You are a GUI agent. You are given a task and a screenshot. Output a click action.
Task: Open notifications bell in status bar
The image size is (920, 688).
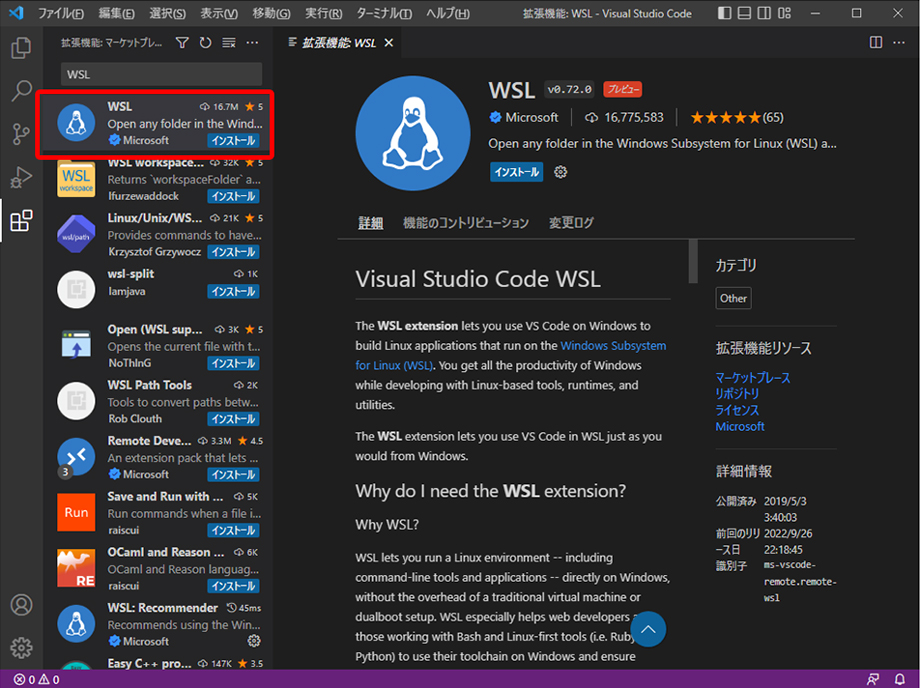pos(899,680)
